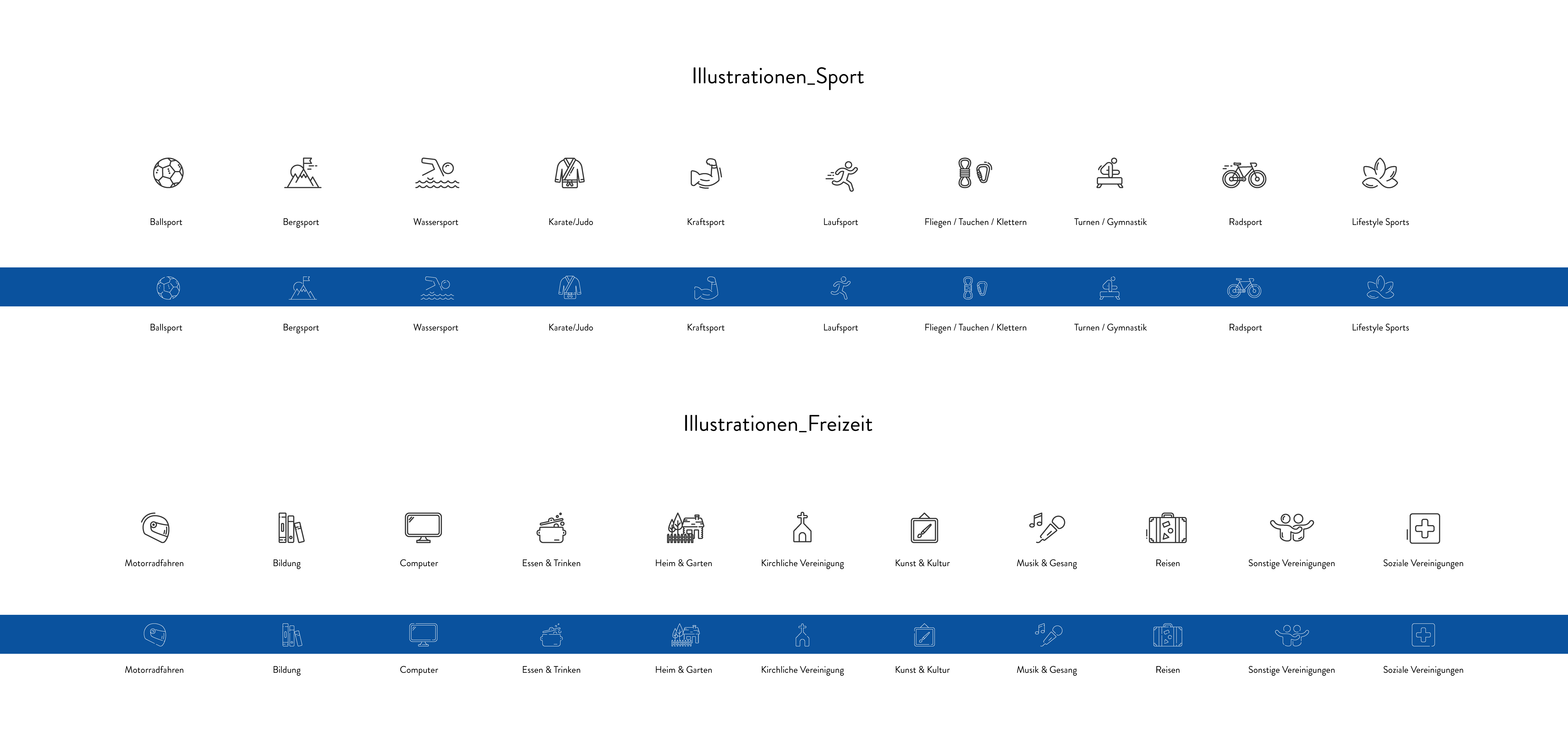Click the white helmet icon on blue bar
Image resolution: width=1568 pixels, height=754 pixels.
(x=155, y=635)
